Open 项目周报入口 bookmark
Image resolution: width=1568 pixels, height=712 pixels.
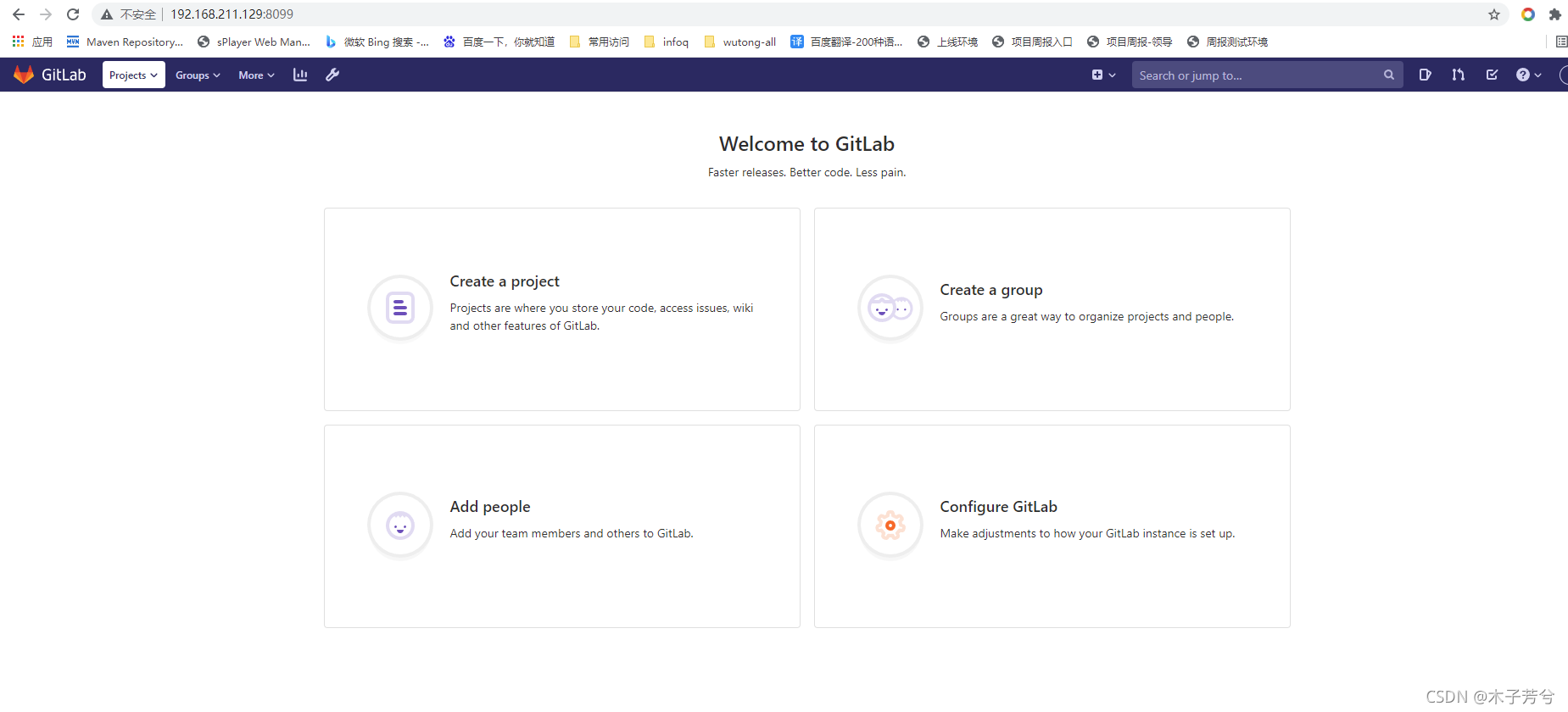click(1032, 42)
